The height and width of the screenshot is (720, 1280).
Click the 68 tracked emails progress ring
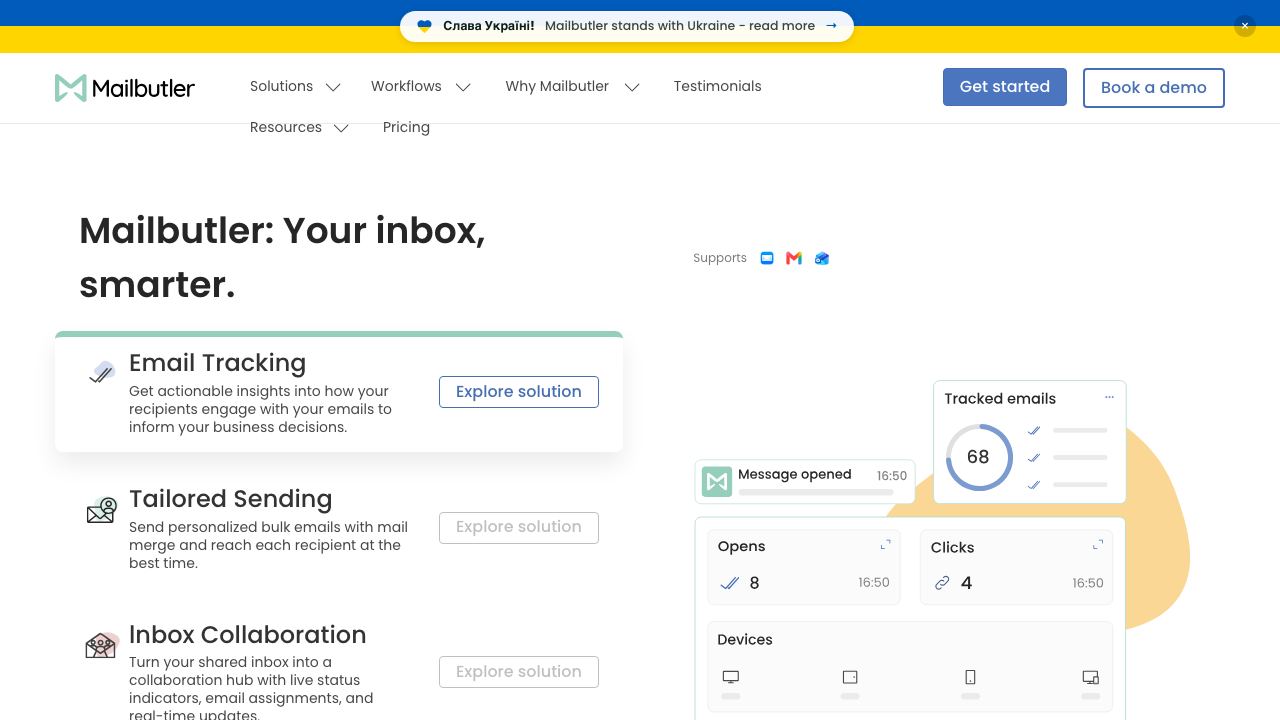(x=979, y=457)
